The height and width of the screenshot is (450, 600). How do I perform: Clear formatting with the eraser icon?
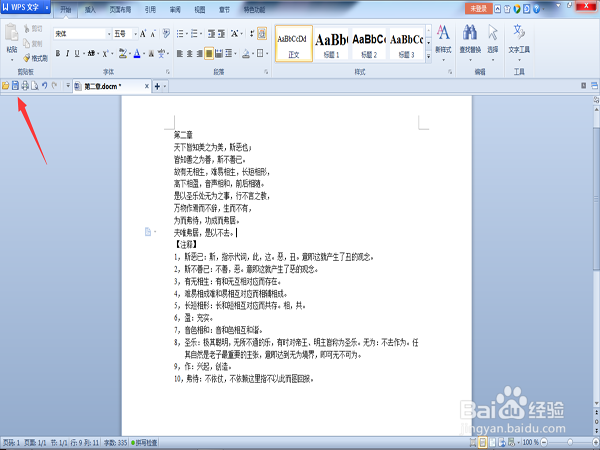point(166,34)
